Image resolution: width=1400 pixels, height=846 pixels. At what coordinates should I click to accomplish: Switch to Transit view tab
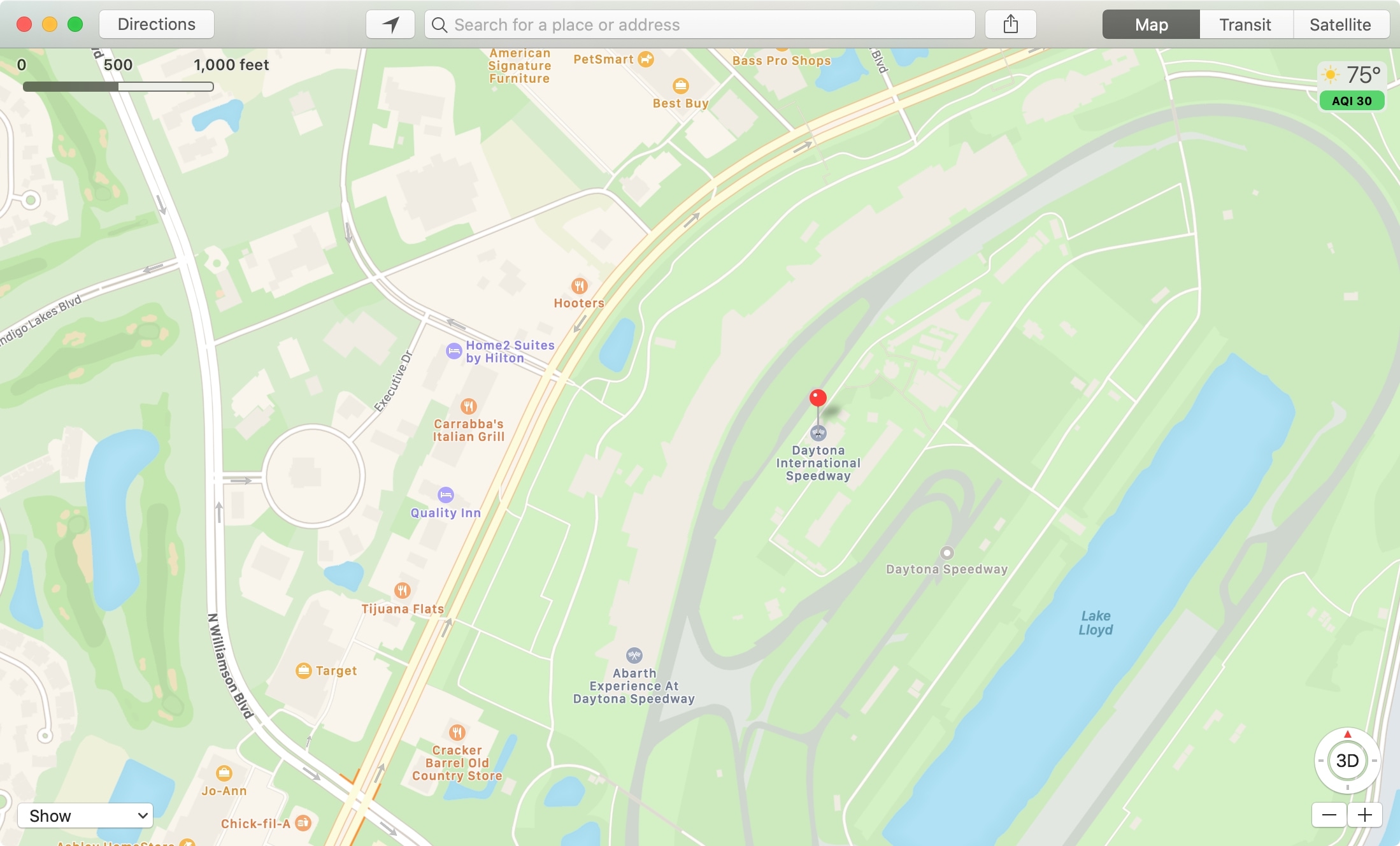coord(1245,23)
